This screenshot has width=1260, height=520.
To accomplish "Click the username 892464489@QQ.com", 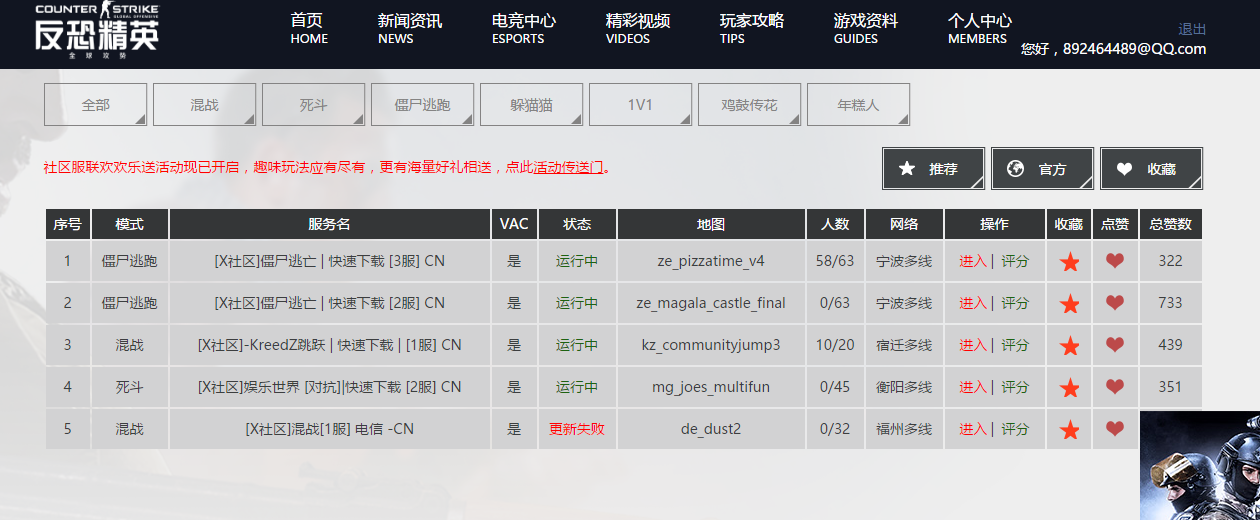I will tap(1135, 49).
